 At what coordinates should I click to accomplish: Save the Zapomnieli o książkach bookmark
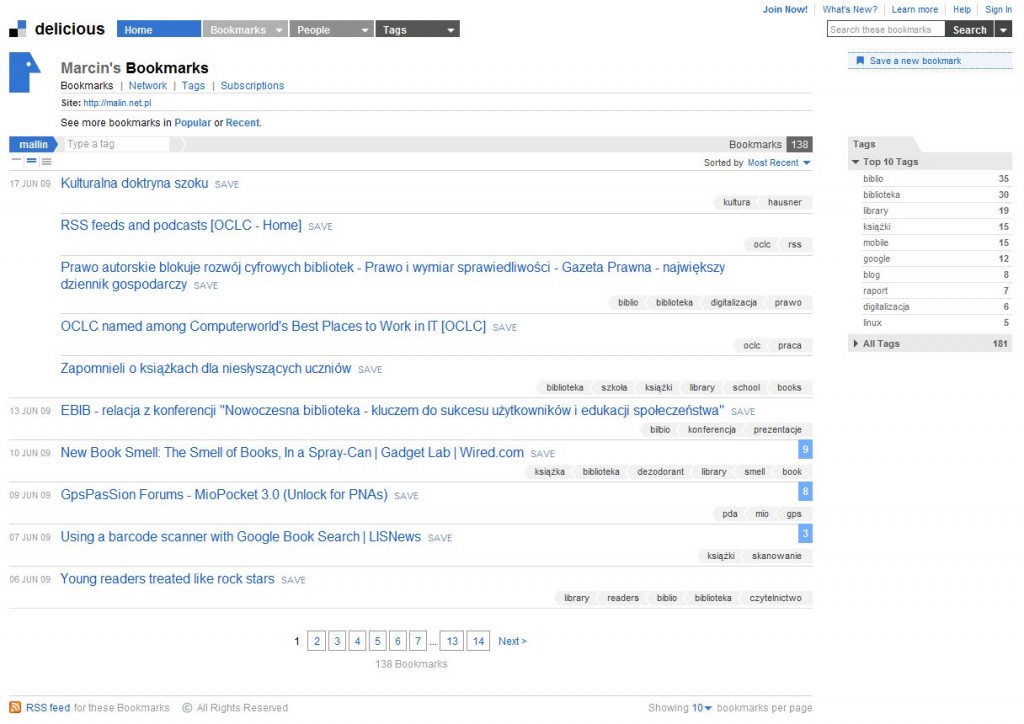click(x=370, y=370)
